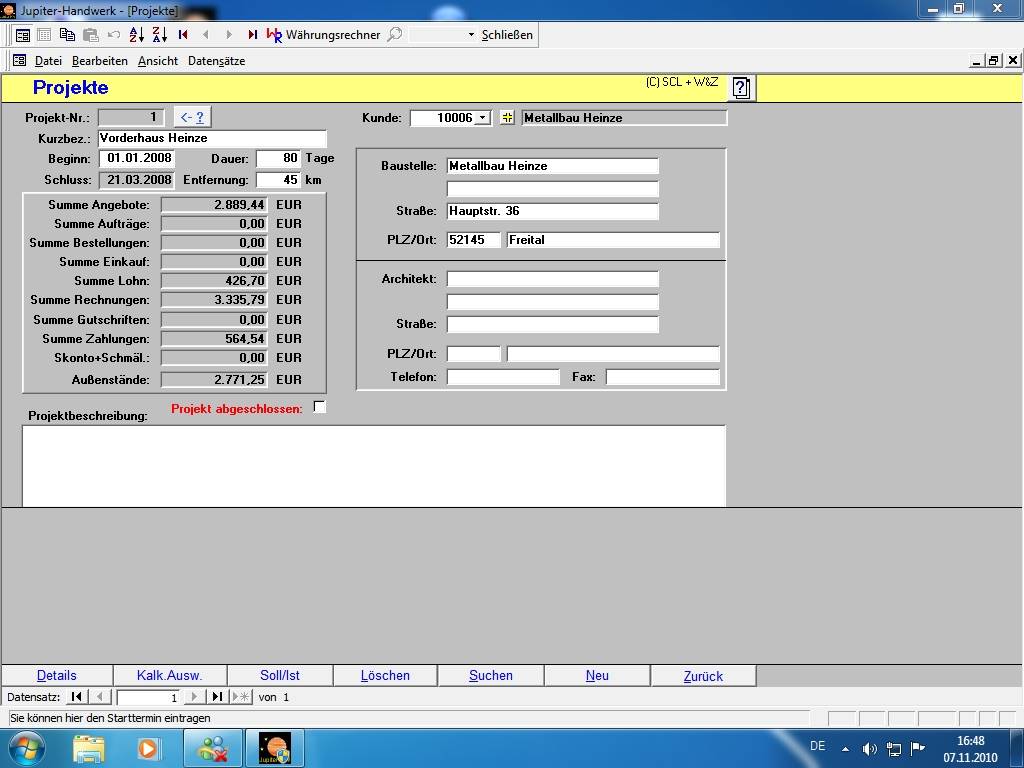
Task: Jump to first record in toolbar
Action: click(183, 34)
